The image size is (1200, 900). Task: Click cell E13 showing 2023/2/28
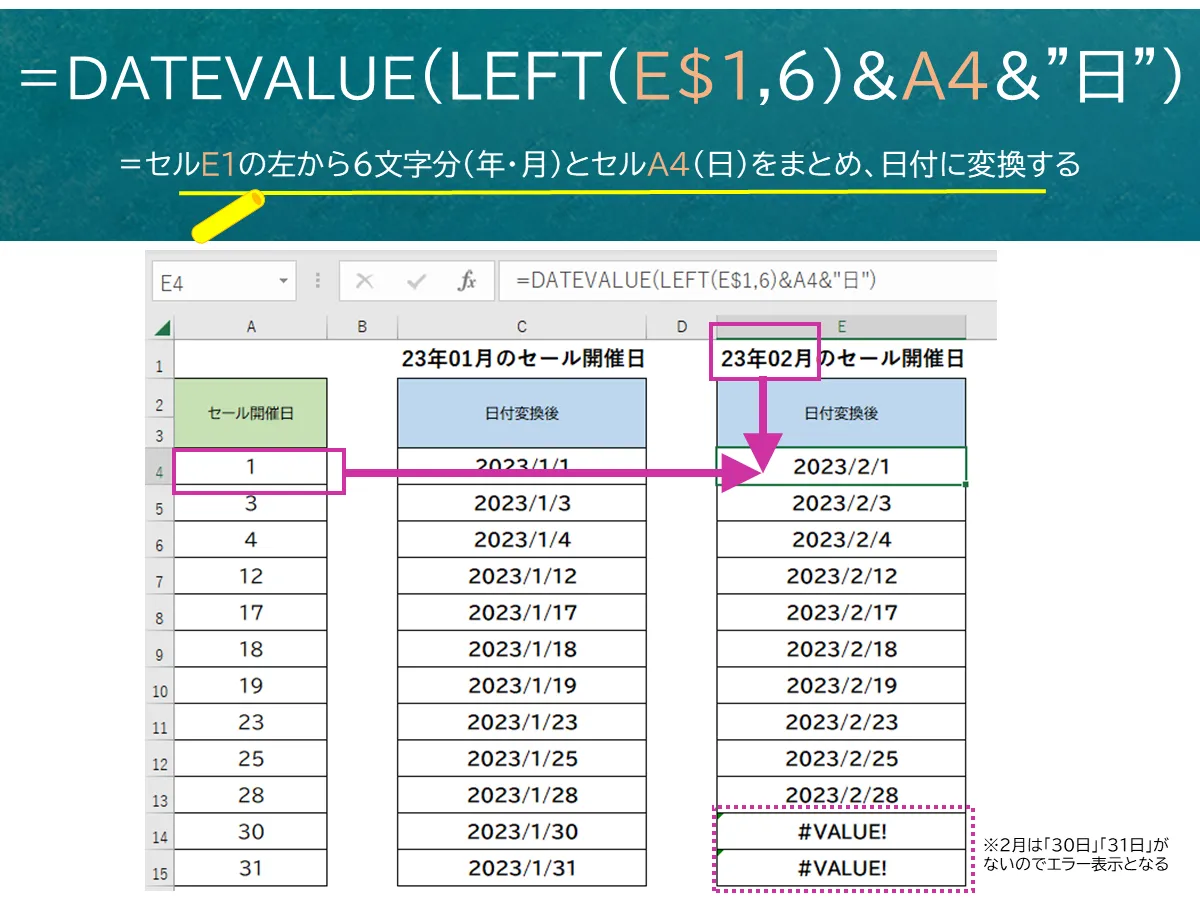click(841, 793)
